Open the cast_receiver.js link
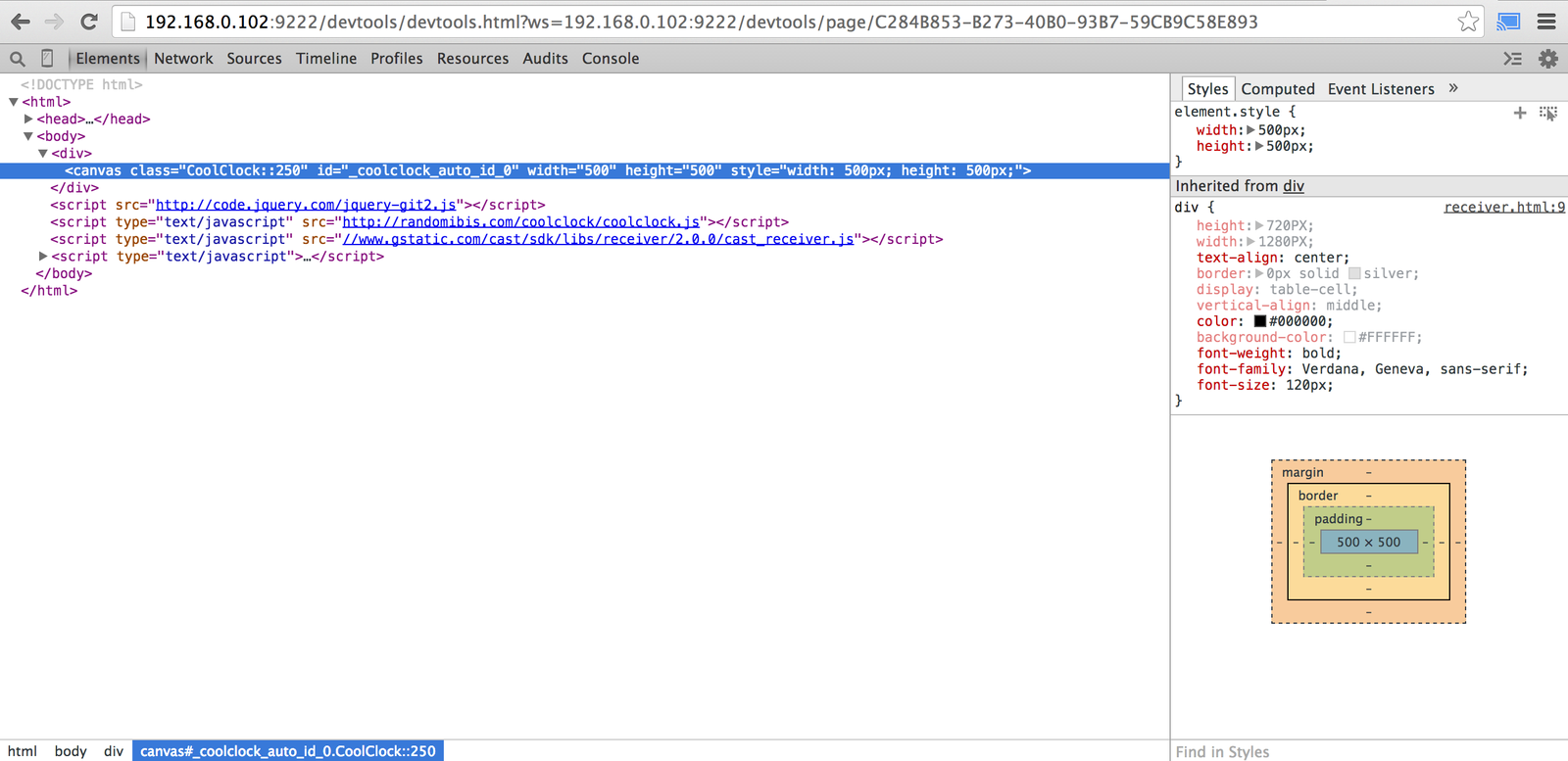The image size is (1568, 761). [x=598, y=239]
